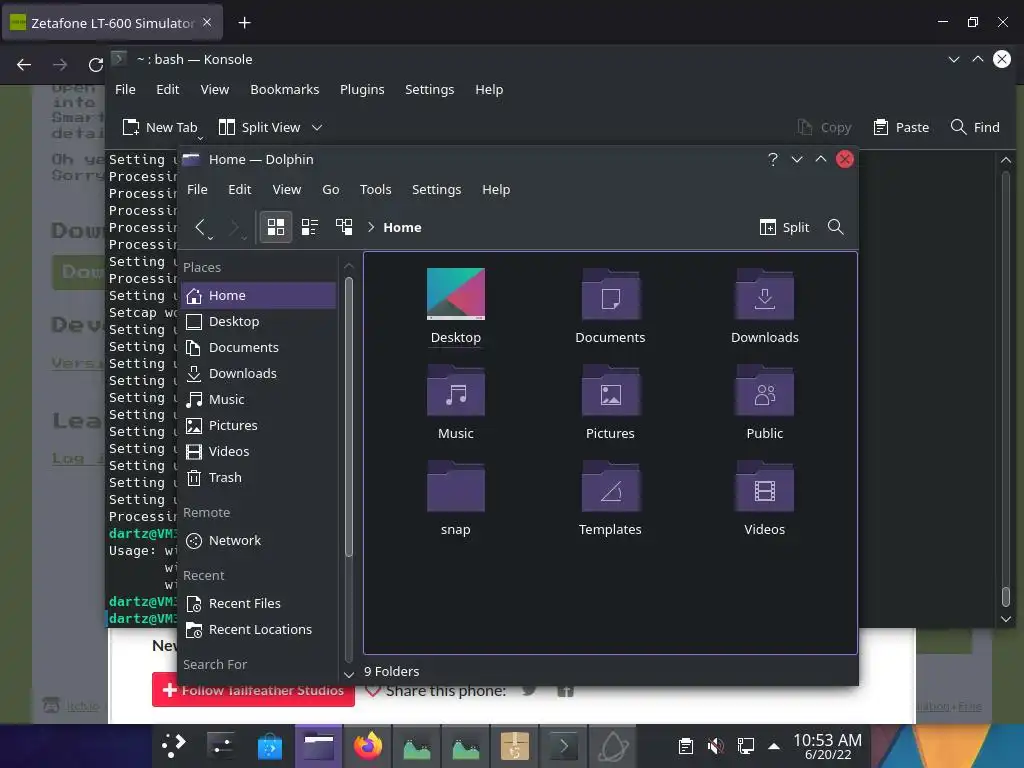The image size is (1024, 768).
Task: Reload the browser page
Action: coord(96,65)
